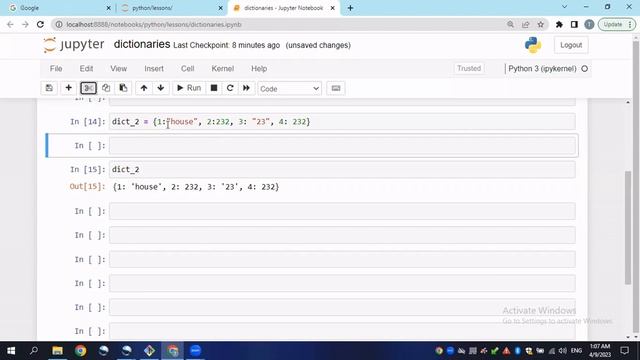This screenshot has height=360, width=640.
Task: Cut selected cells with the scissors icon
Action: point(88,88)
